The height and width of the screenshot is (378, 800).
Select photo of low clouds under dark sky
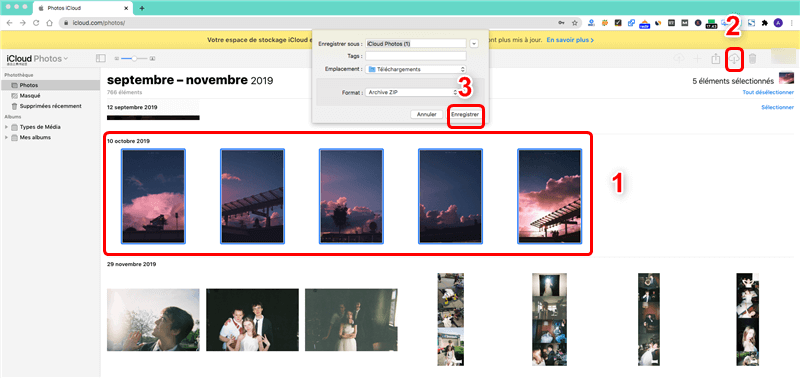[450, 196]
